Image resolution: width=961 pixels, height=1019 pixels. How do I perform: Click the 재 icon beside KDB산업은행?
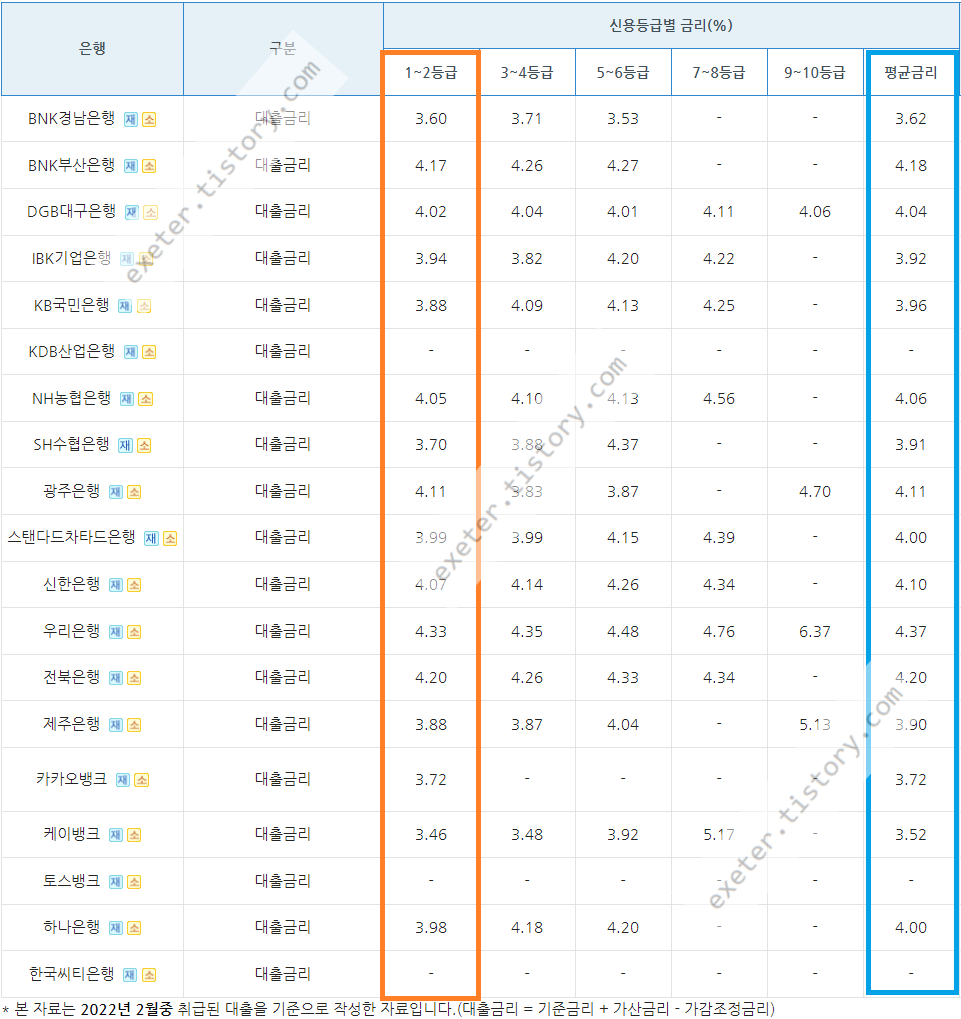pos(131,352)
